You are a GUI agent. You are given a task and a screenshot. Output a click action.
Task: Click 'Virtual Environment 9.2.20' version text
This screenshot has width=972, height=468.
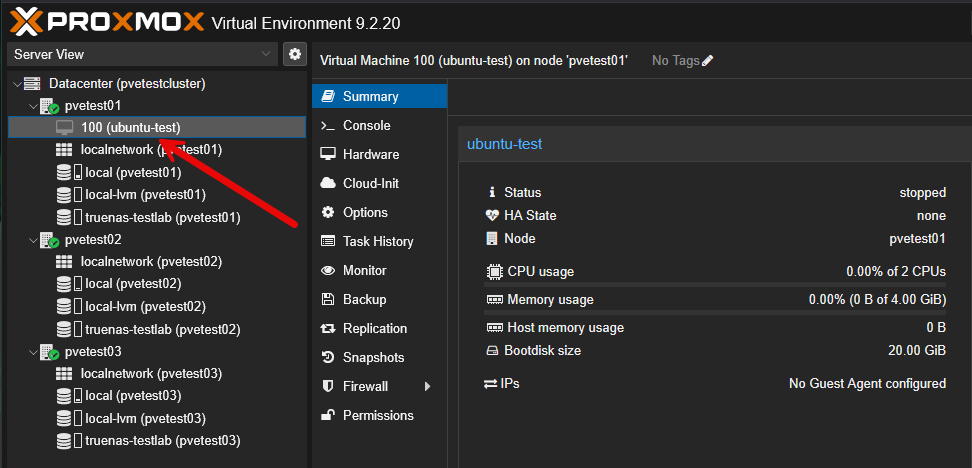tap(306, 24)
